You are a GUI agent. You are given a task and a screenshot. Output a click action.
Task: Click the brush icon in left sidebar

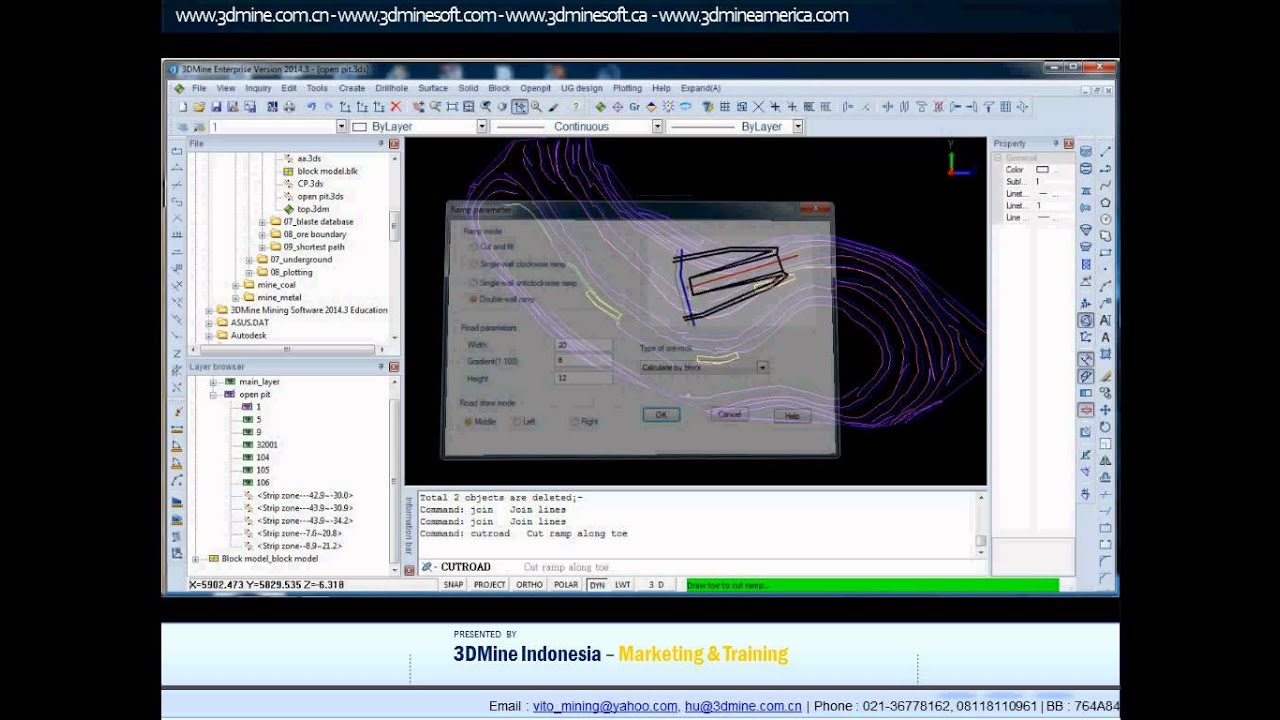pos(177,412)
